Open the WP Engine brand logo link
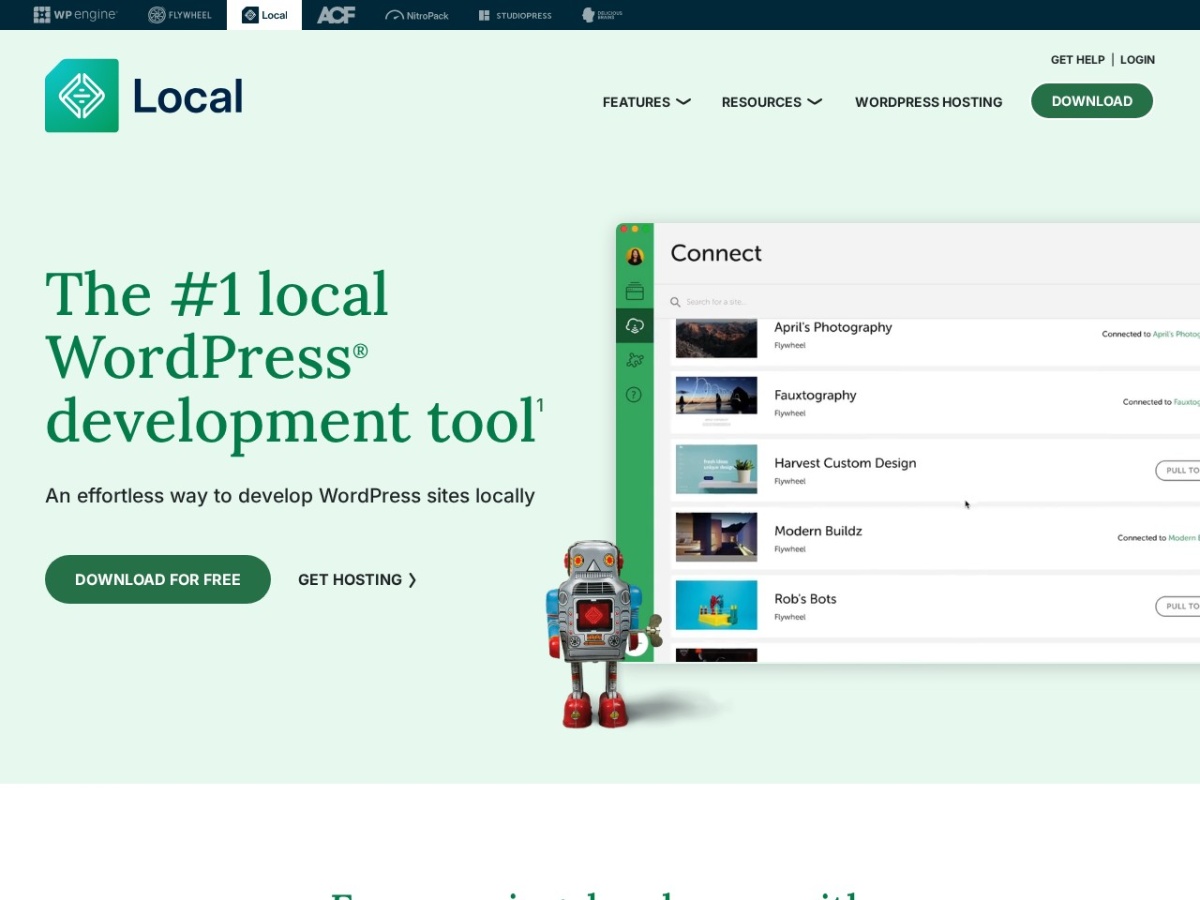 click(75, 15)
